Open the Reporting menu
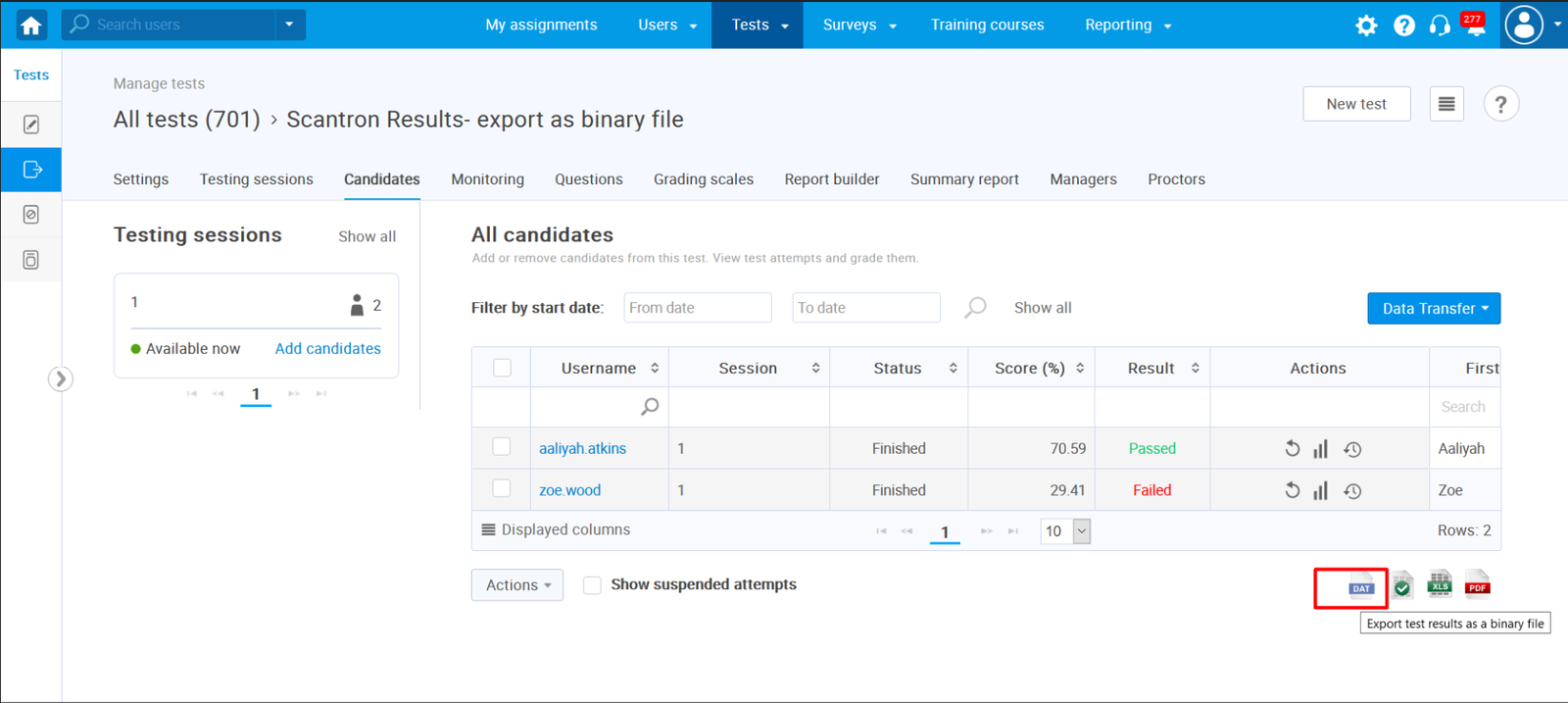This screenshot has width=1568, height=703. tap(1127, 25)
